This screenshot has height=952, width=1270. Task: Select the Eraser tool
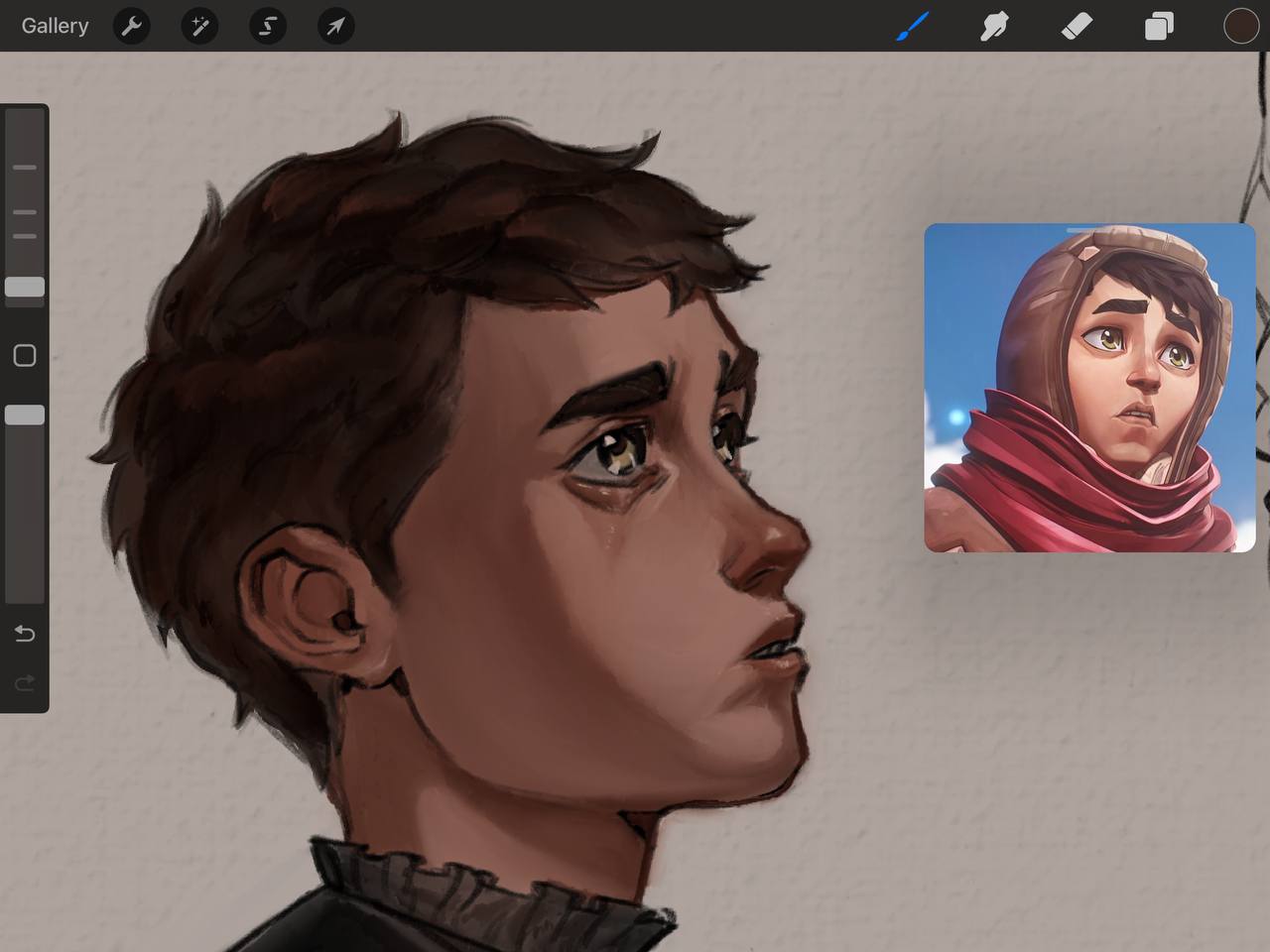point(1077,26)
